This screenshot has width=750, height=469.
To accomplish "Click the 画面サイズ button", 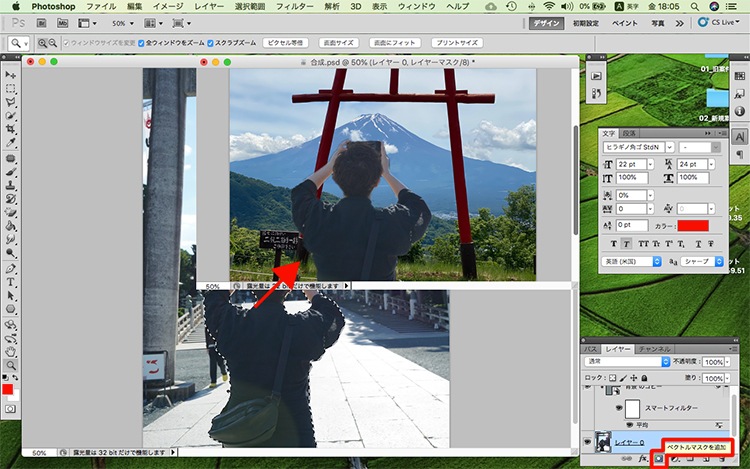I will pyautogui.click(x=339, y=43).
